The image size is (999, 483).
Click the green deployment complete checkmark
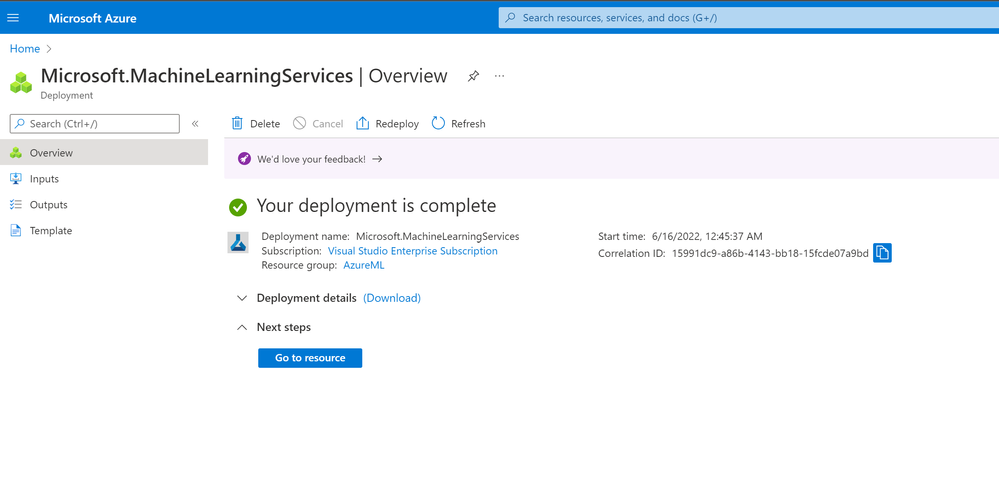(238, 207)
